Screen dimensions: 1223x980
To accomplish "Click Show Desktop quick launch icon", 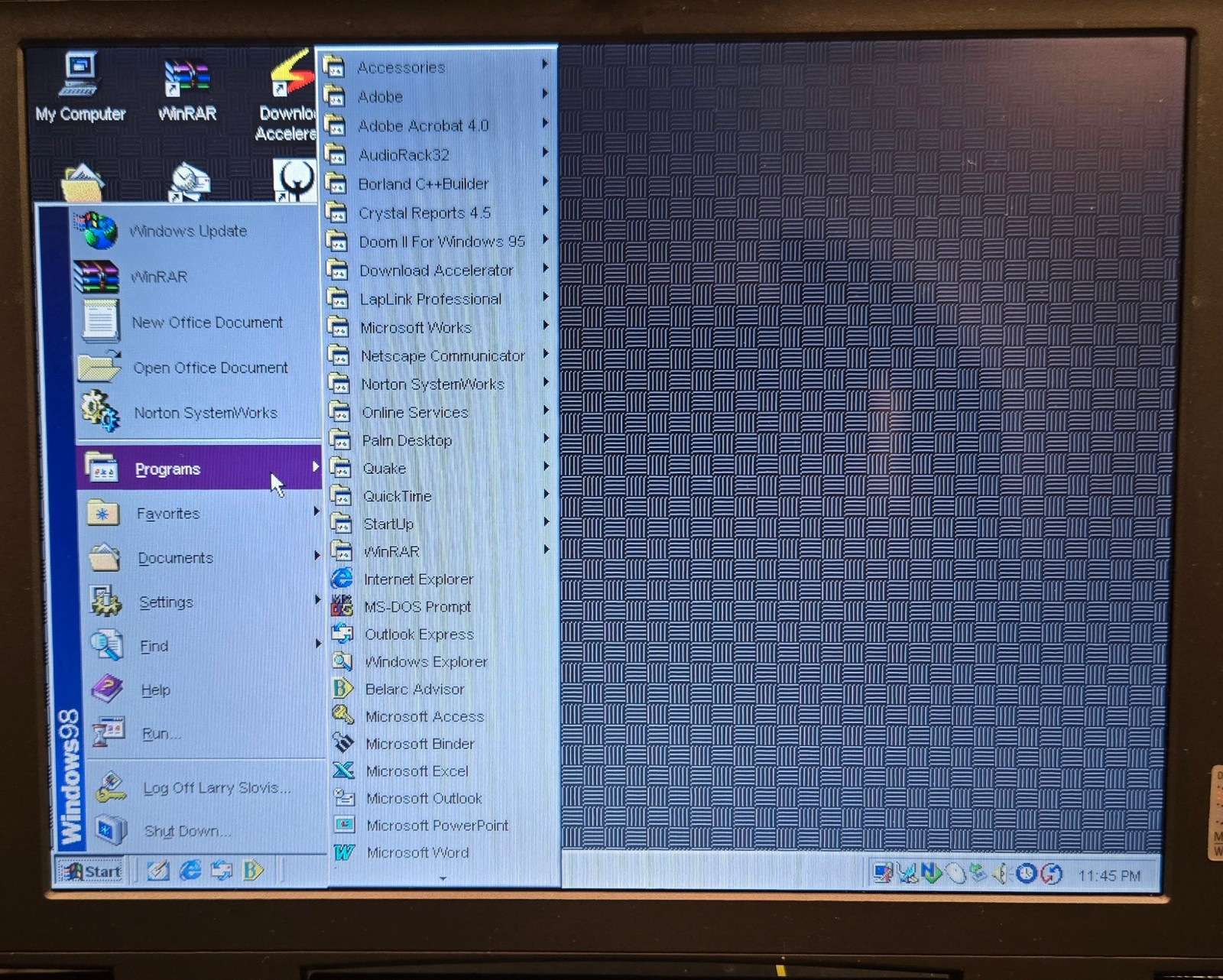I will pyautogui.click(x=158, y=870).
